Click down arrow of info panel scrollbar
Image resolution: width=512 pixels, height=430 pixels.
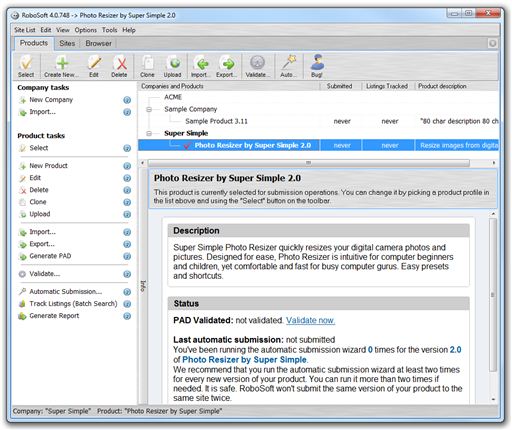point(493,399)
